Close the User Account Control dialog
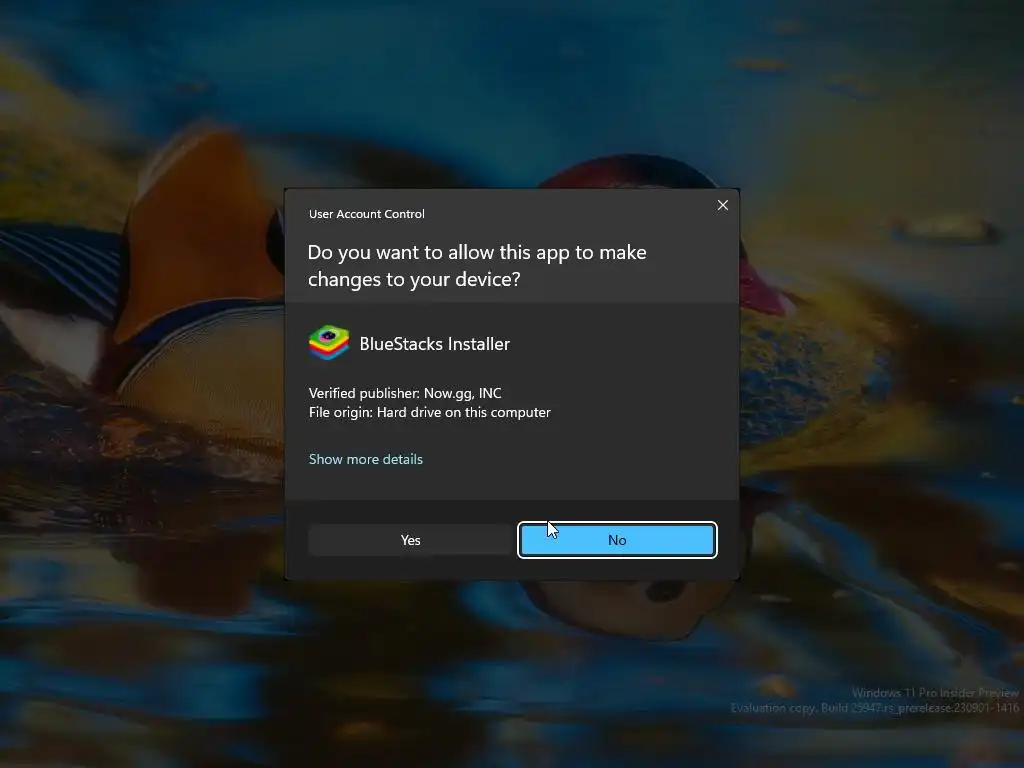The height and width of the screenshot is (768, 1024). click(x=722, y=205)
